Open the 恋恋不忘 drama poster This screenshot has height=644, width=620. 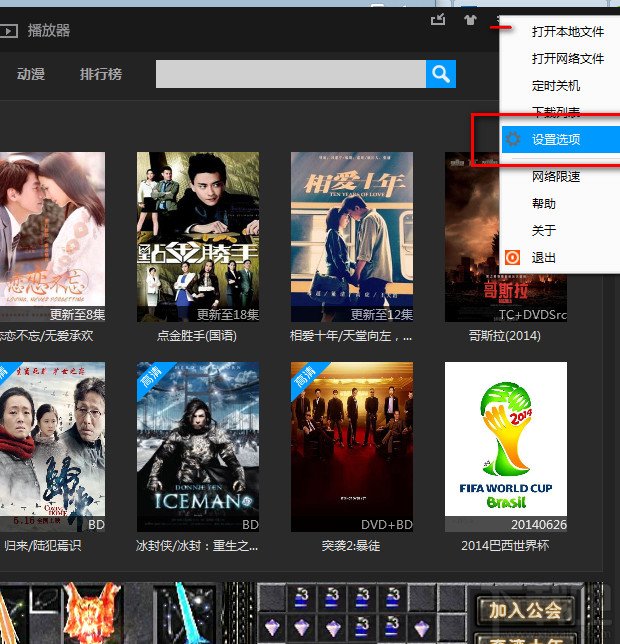pos(52,237)
